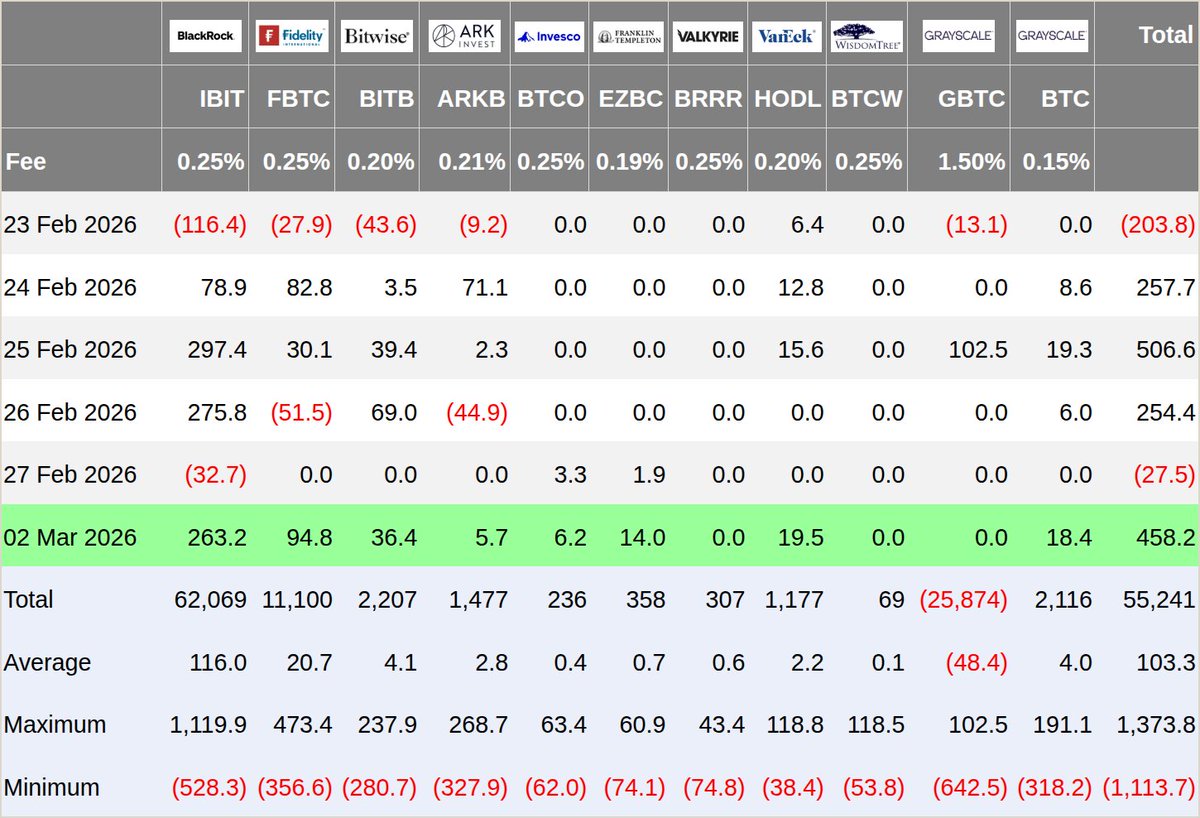Image resolution: width=1200 pixels, height=818 pixels.
Task: Click the 19.5 HODL value on 02 Mar
Action: pyautogui.click(x=803, y=537)
